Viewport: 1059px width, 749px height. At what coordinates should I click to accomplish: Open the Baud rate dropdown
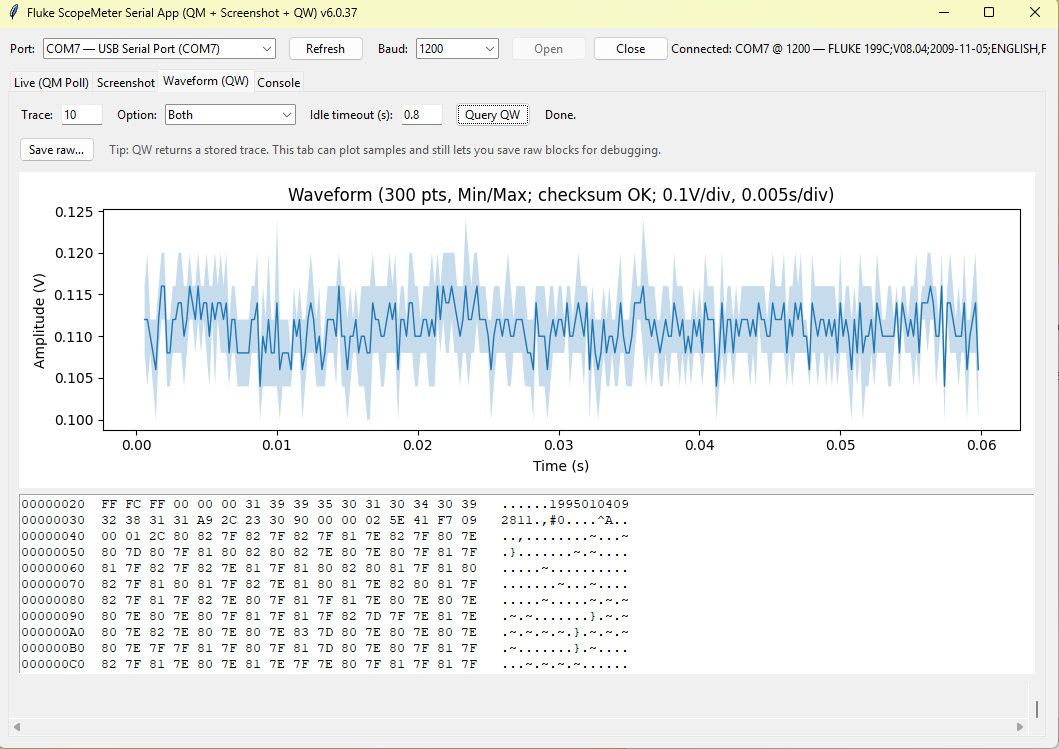tap(489, 49)
